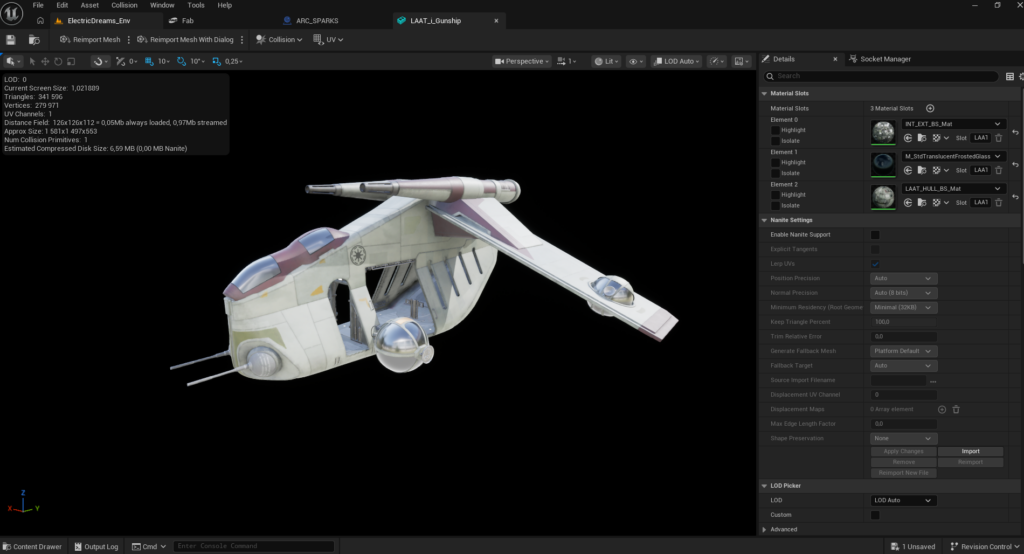Viewport: 1024px width, 554px height.
Task: Open the Tools menu
Action: click(196, 5)
